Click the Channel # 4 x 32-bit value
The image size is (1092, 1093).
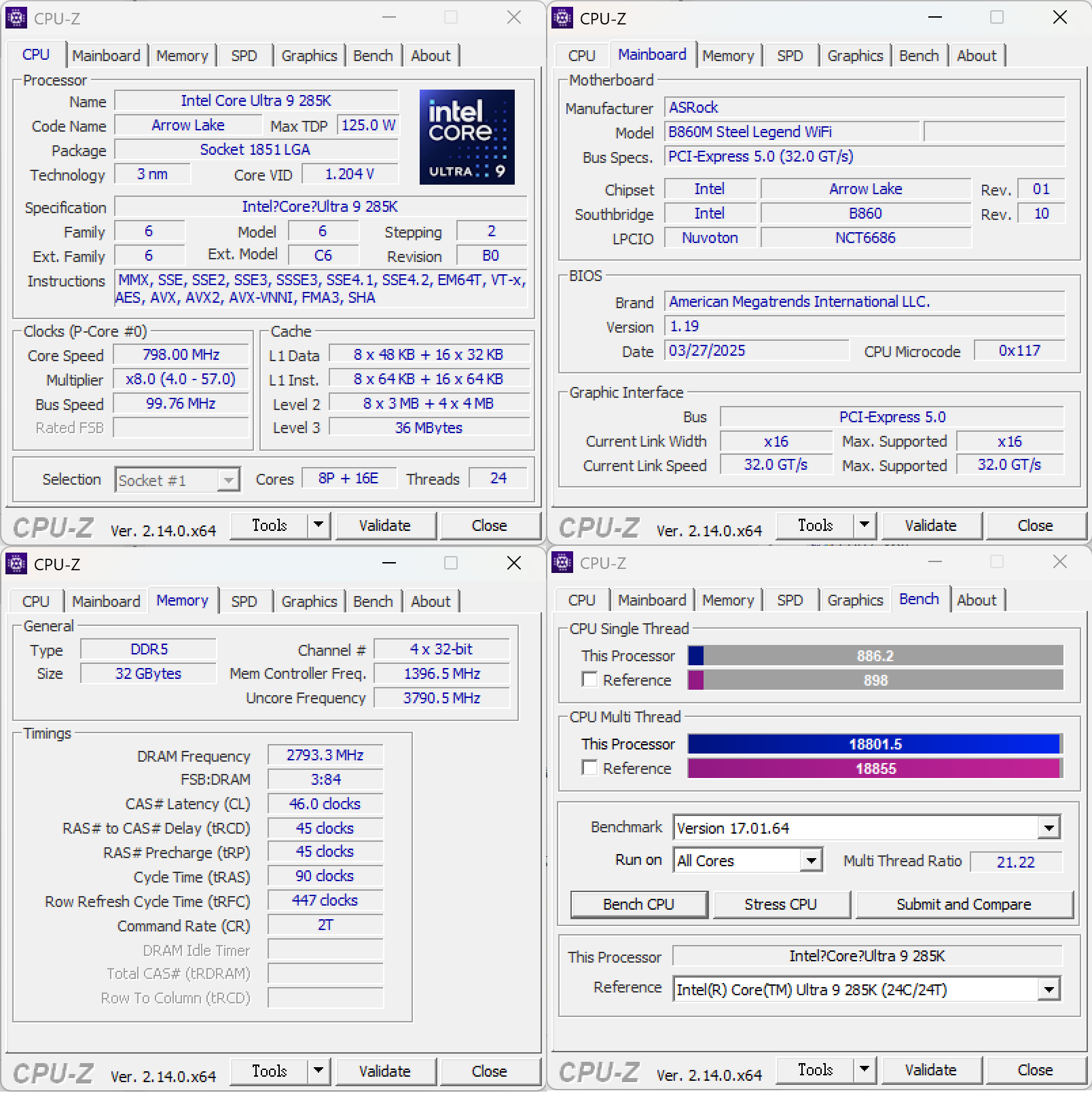[441, 649]
